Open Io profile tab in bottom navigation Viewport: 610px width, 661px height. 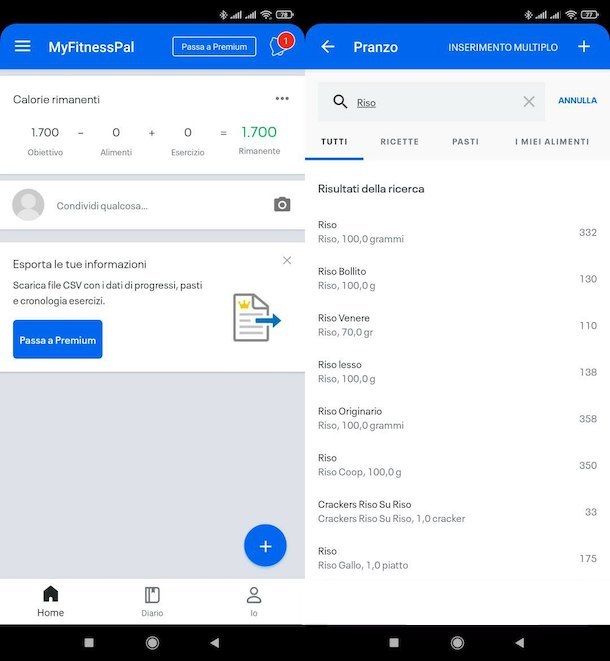(x=254, y=602)
